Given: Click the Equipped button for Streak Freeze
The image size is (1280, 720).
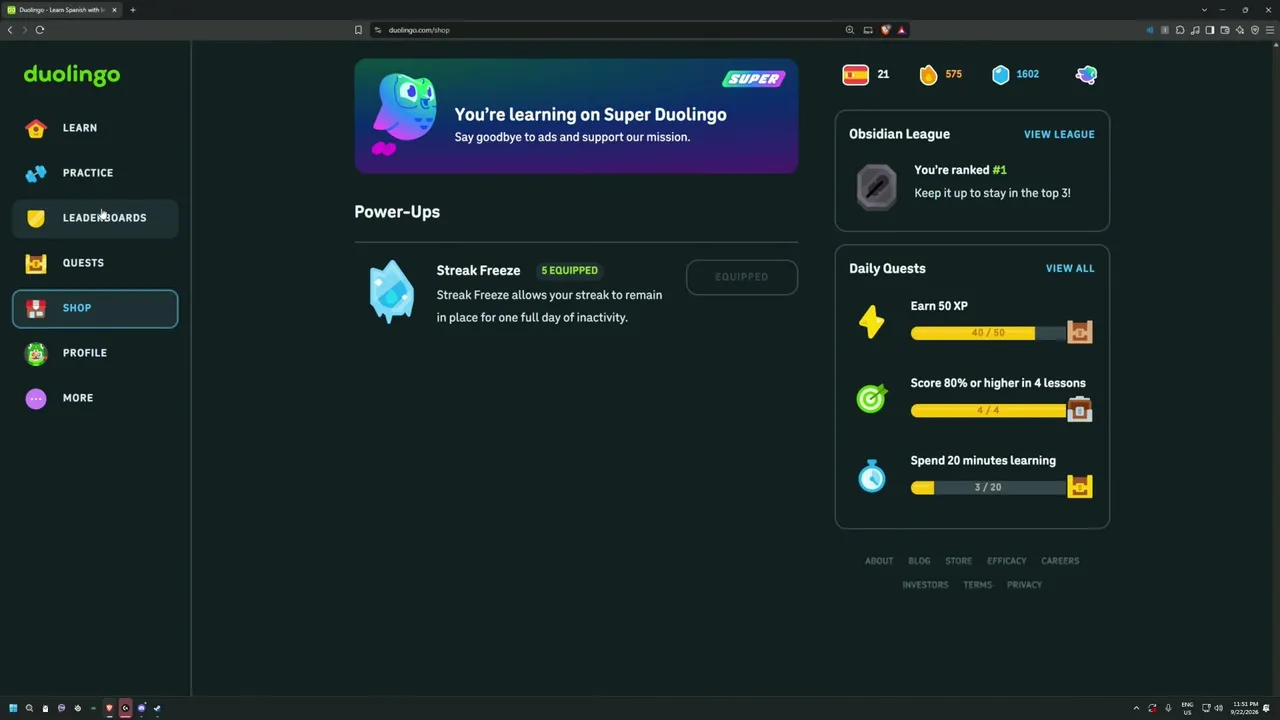Looking at the screenshot, I should pos(742,277).
